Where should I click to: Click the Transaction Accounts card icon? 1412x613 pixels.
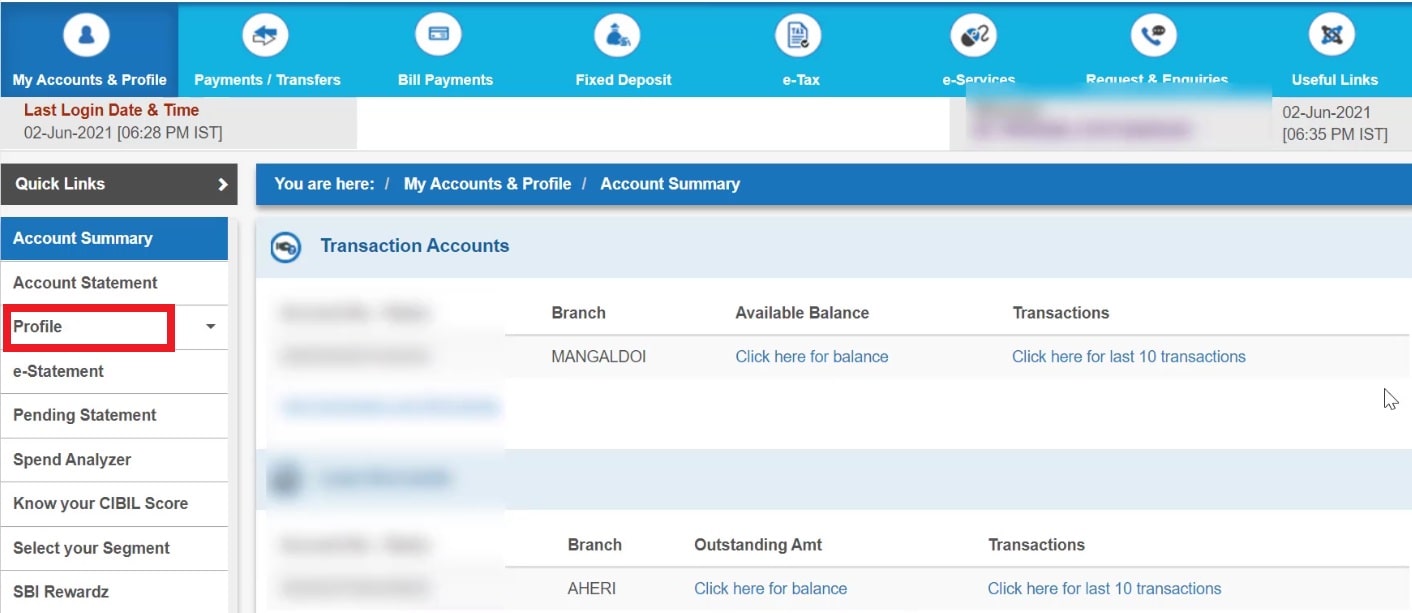[286, 246]
